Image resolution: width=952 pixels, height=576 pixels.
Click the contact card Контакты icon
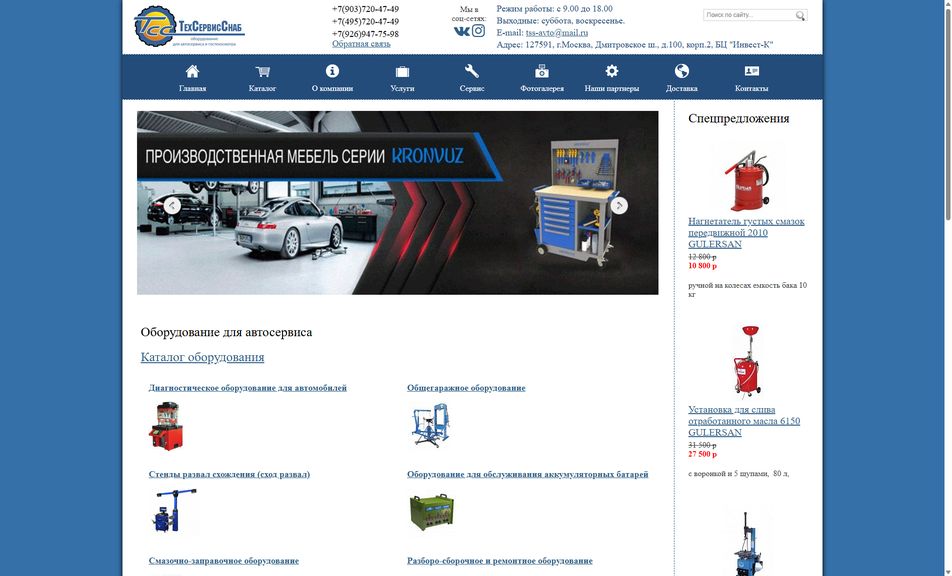tap(752, 71)
